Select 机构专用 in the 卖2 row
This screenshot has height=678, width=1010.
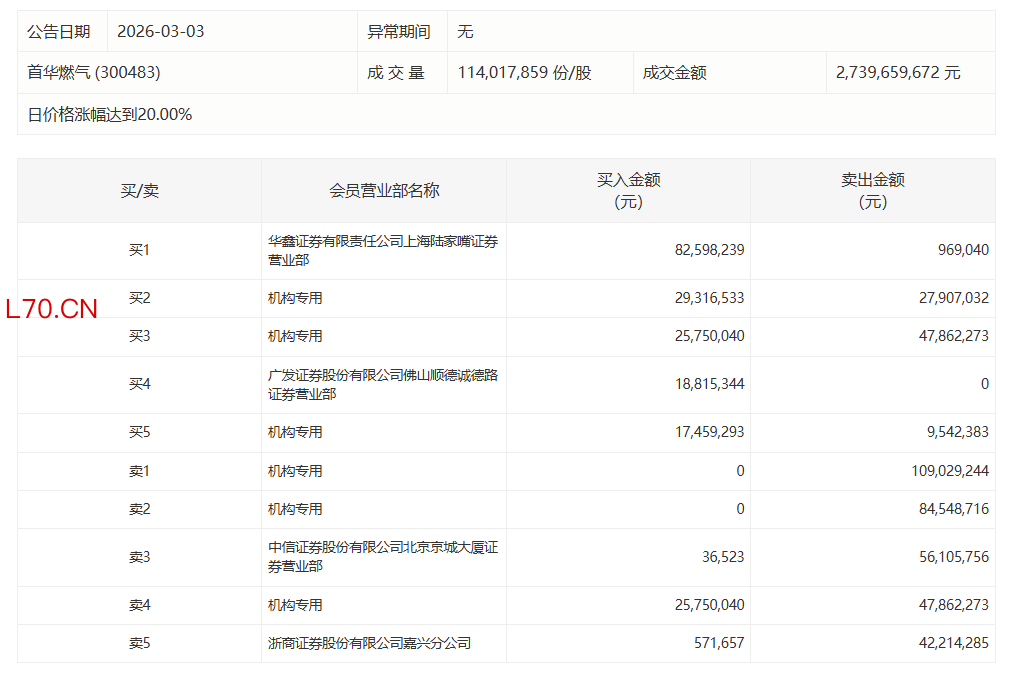pos(295,509)
